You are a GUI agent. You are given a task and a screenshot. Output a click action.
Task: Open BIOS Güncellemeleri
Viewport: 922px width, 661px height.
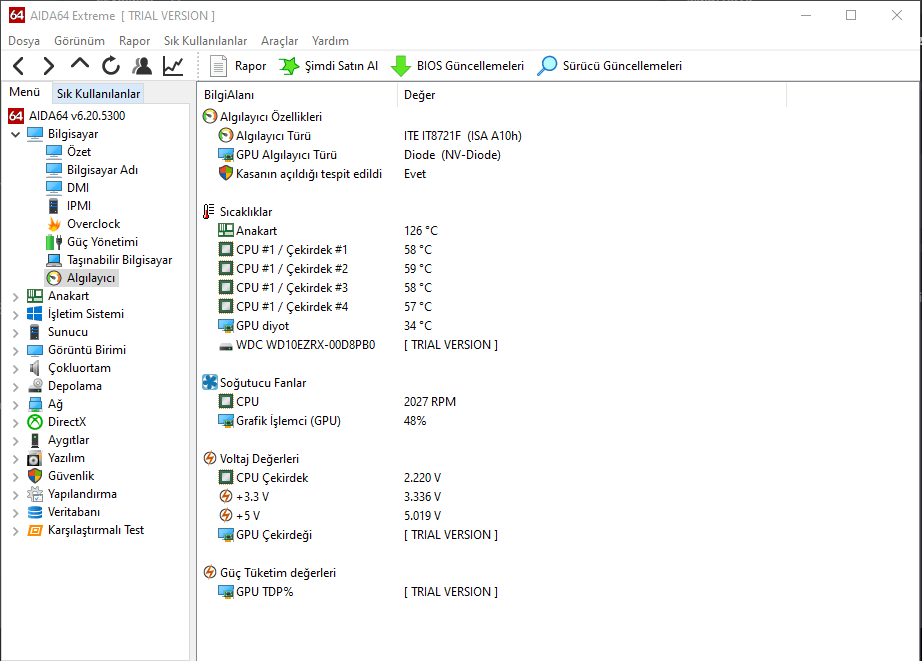pyautogui.click(x=457, y=66)
